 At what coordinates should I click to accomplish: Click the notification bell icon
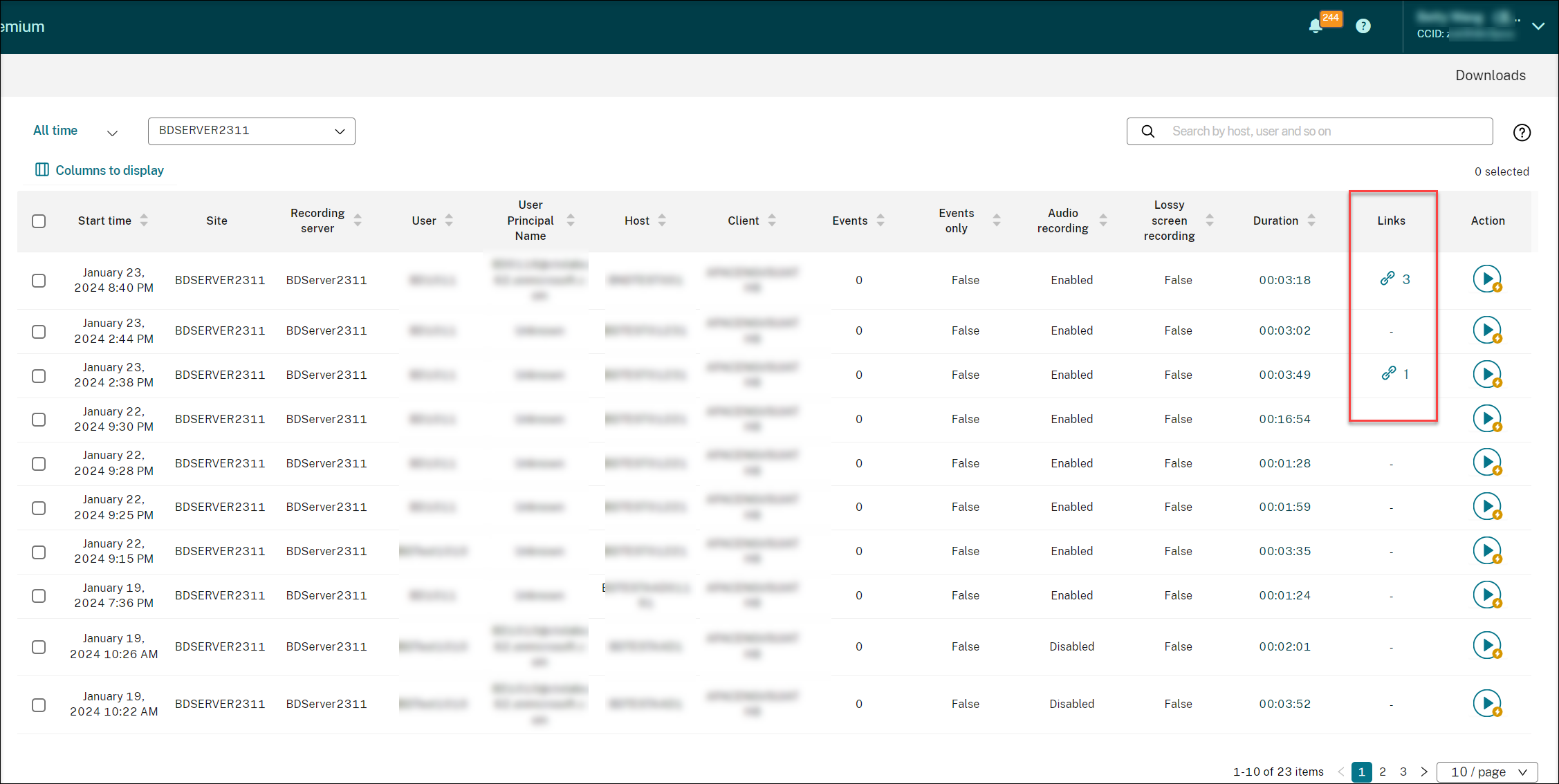tap(1315, 27)
